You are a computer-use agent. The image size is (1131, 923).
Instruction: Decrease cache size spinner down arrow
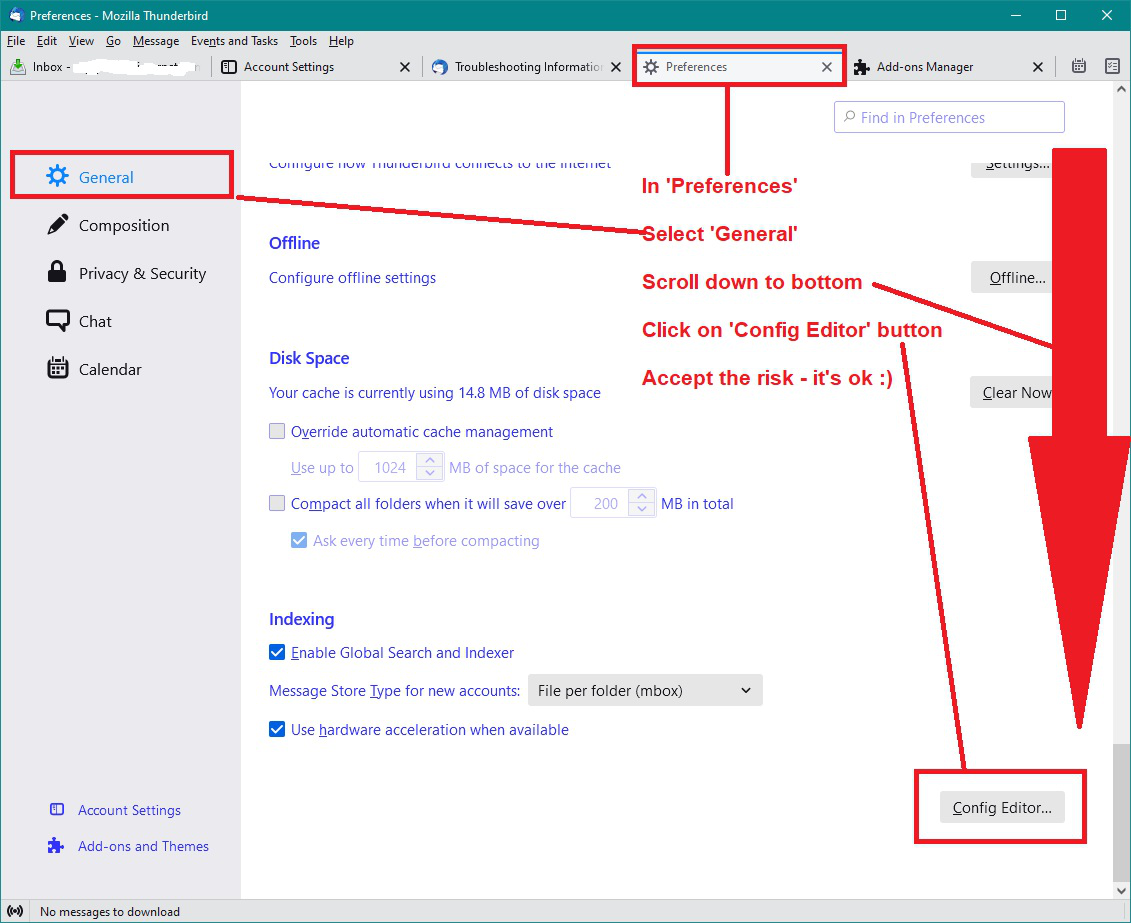tap(430, 474)
